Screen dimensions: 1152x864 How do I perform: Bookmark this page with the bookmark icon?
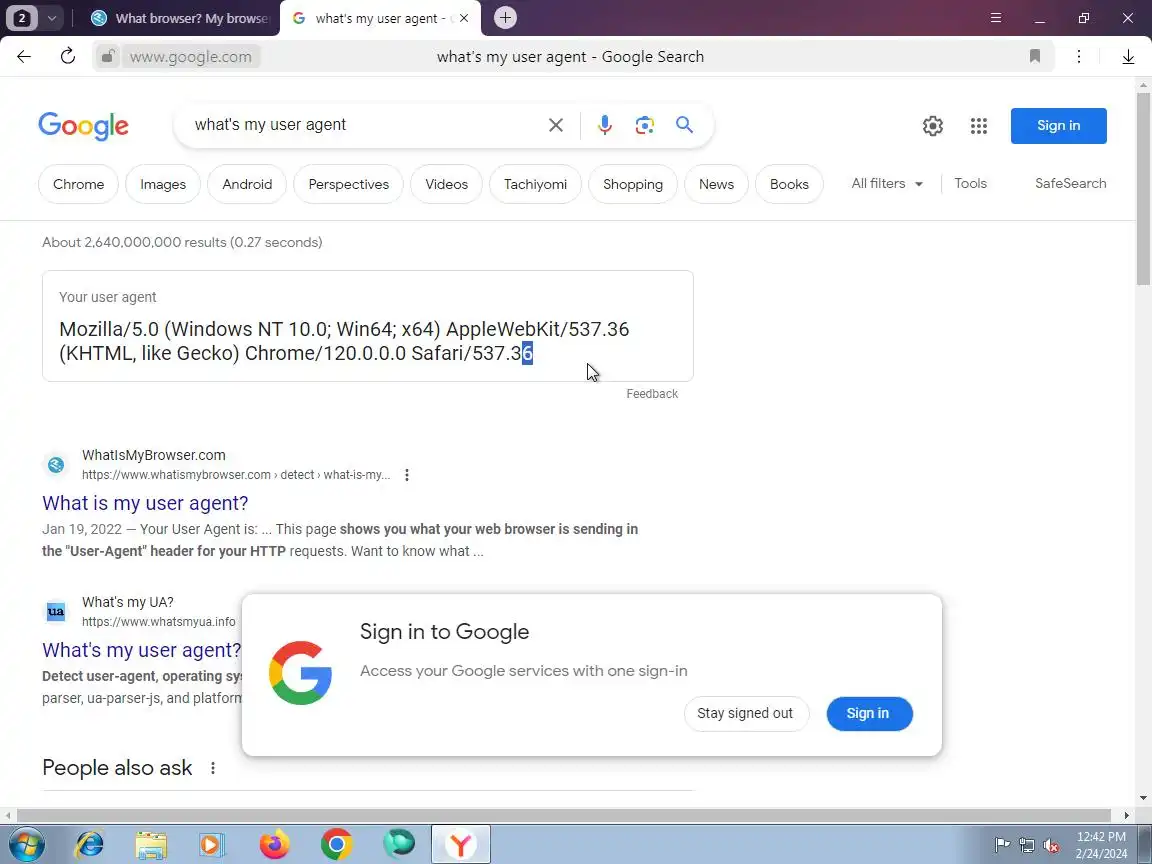point(1034,56)
